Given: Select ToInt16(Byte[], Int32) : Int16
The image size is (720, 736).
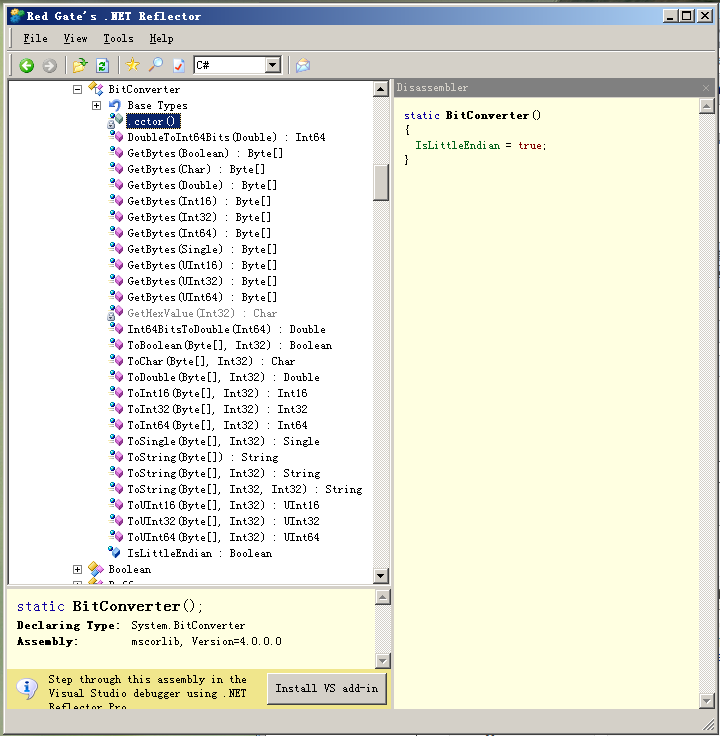Looking at the screenshot, I should pyautogui.click(x=217, y=393).
